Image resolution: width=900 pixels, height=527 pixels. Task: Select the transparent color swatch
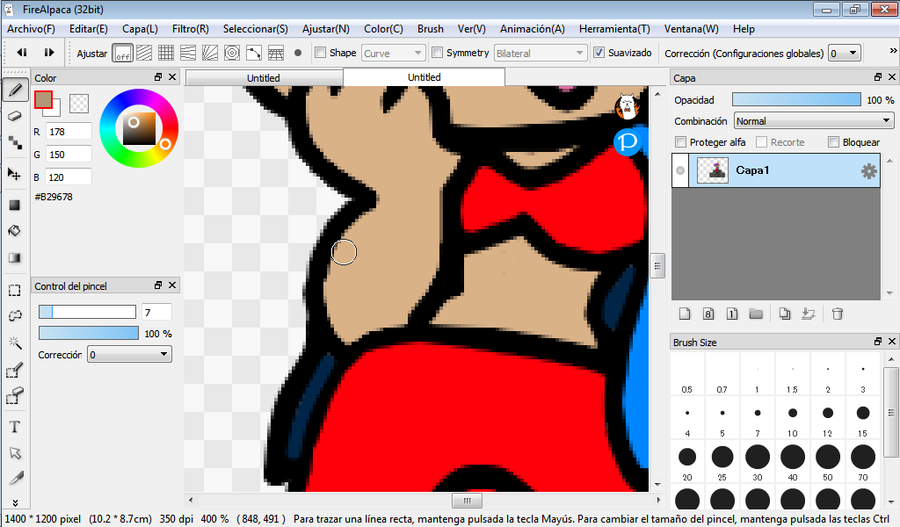click(79, 103)
